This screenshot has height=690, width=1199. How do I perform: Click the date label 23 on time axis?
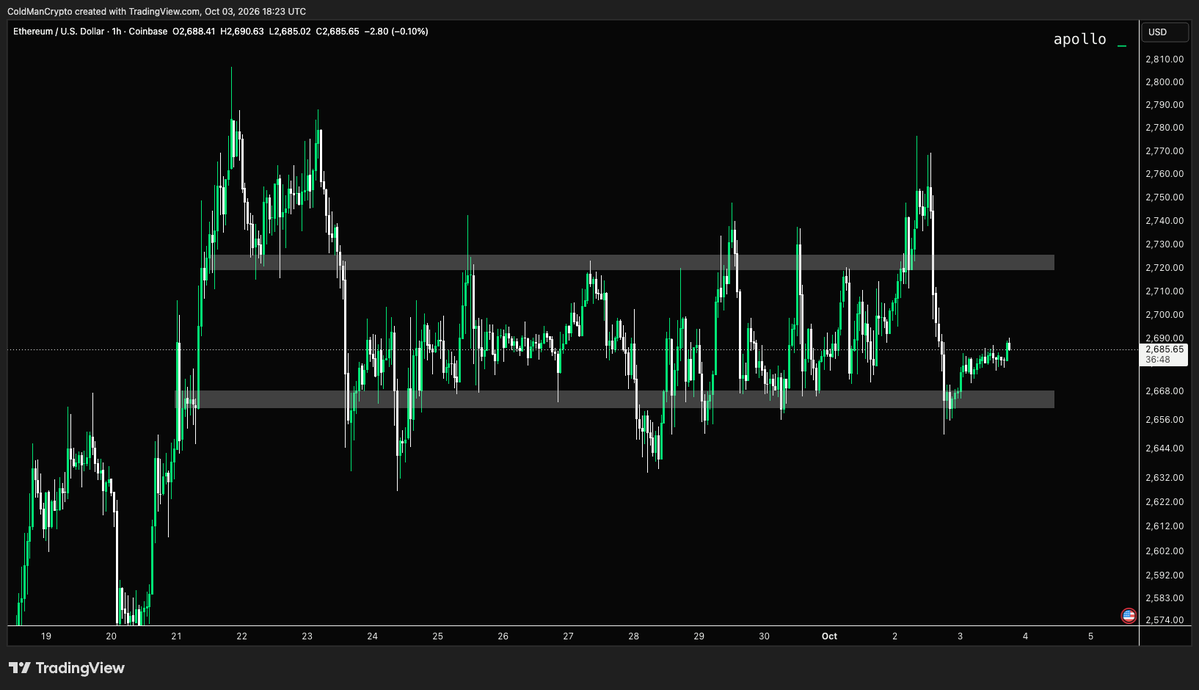coord(307,636)
